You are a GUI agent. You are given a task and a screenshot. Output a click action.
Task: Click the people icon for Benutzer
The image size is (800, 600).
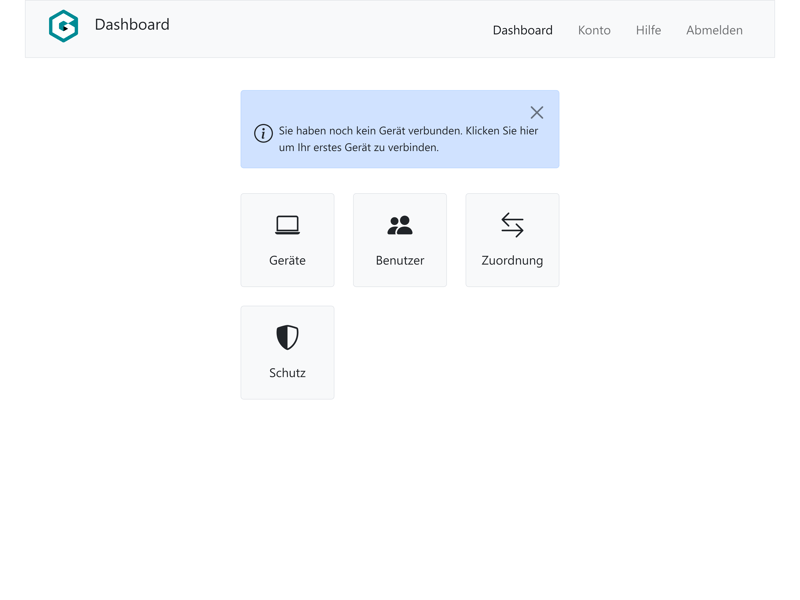click(400, 225)
